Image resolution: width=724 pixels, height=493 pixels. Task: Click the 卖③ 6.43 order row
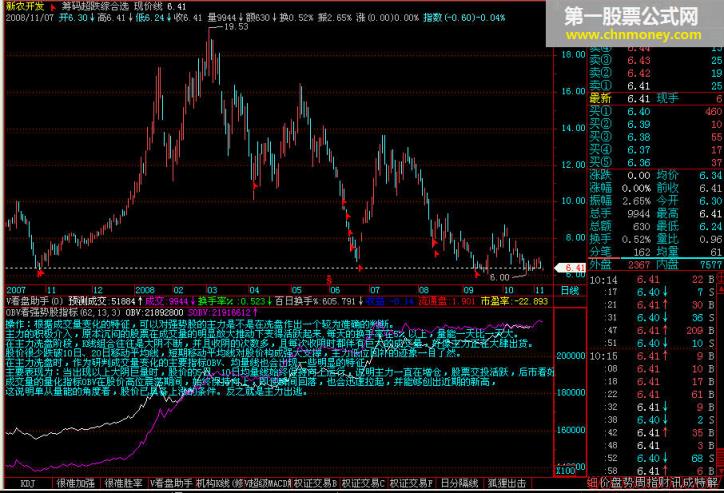(656, 60)
